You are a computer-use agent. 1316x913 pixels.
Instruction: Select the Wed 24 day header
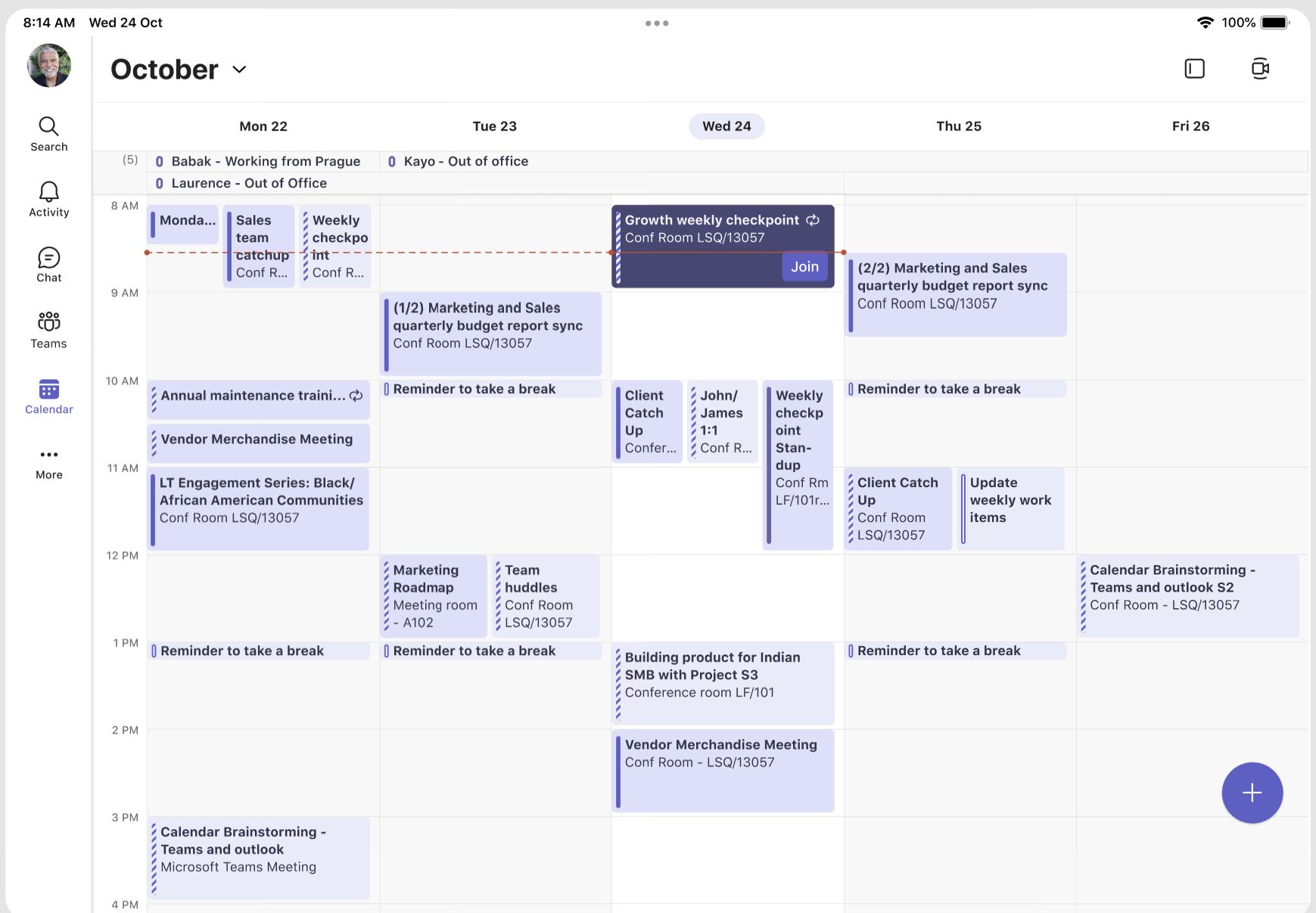tap(726, 126)
